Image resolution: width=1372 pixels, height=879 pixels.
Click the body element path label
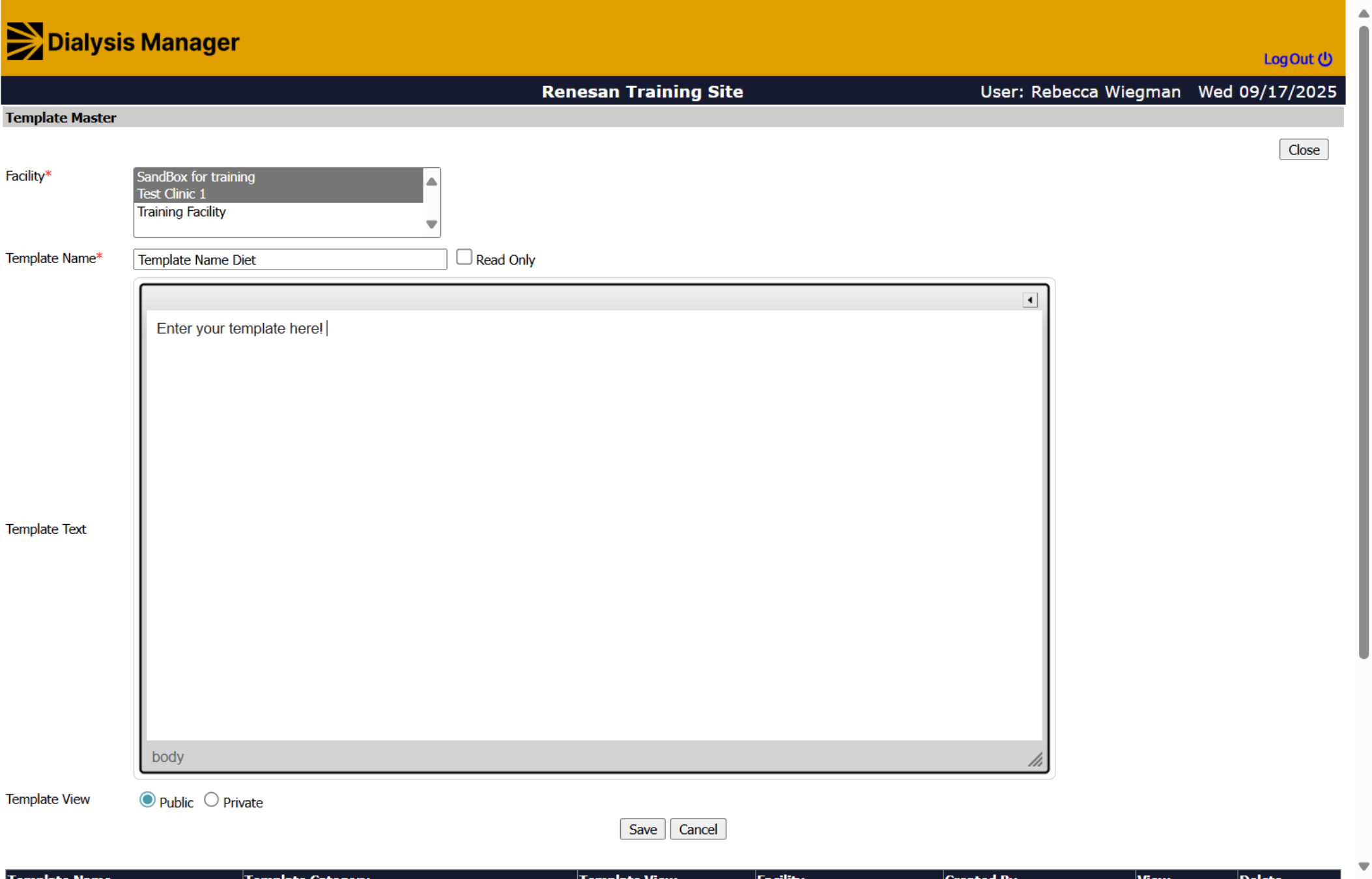coord(168,757)
